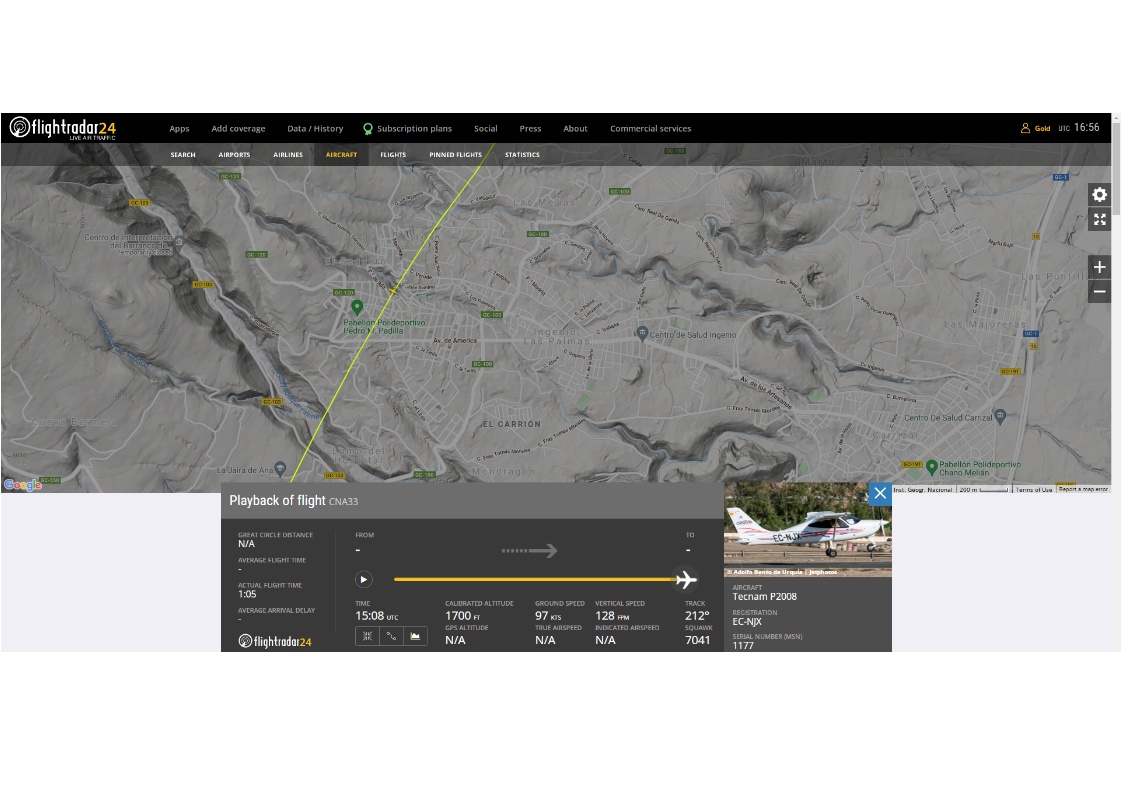Screen dimensions: 1123x794
Task: Open Commercial services menu
Action: coord(650,129)
